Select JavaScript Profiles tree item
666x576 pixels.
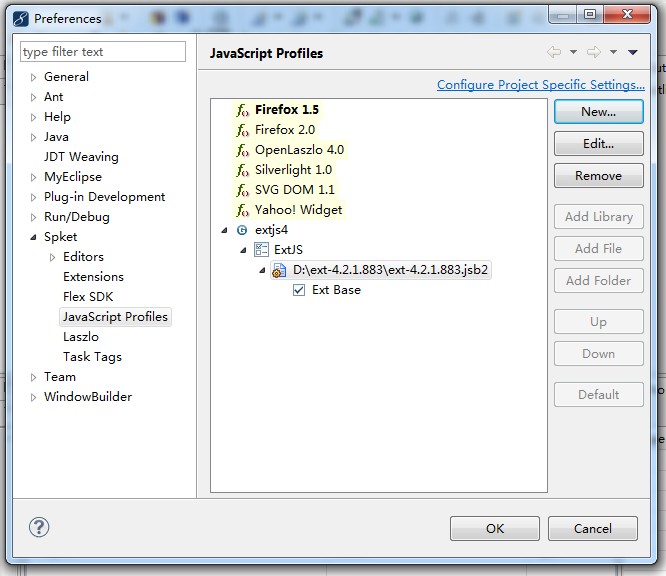(116, 317)
